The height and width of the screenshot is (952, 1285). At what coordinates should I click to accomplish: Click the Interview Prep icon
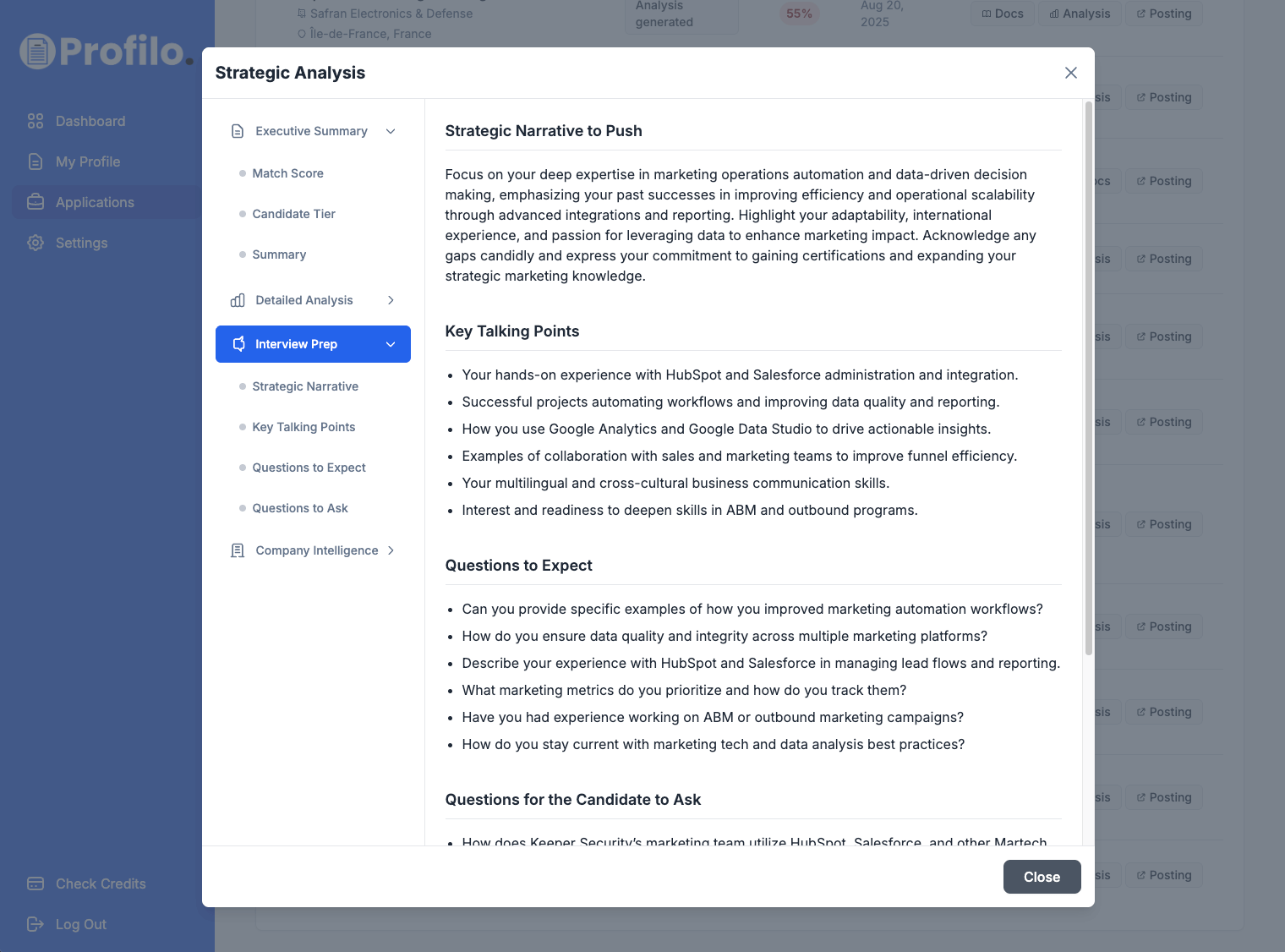239,344
